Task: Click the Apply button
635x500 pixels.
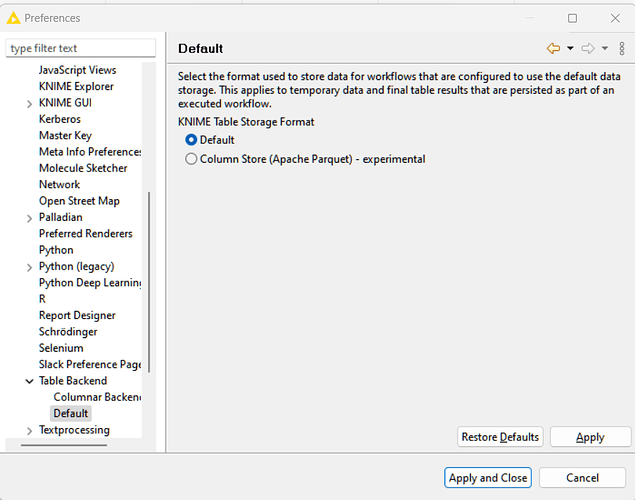Action: [590, 437]
